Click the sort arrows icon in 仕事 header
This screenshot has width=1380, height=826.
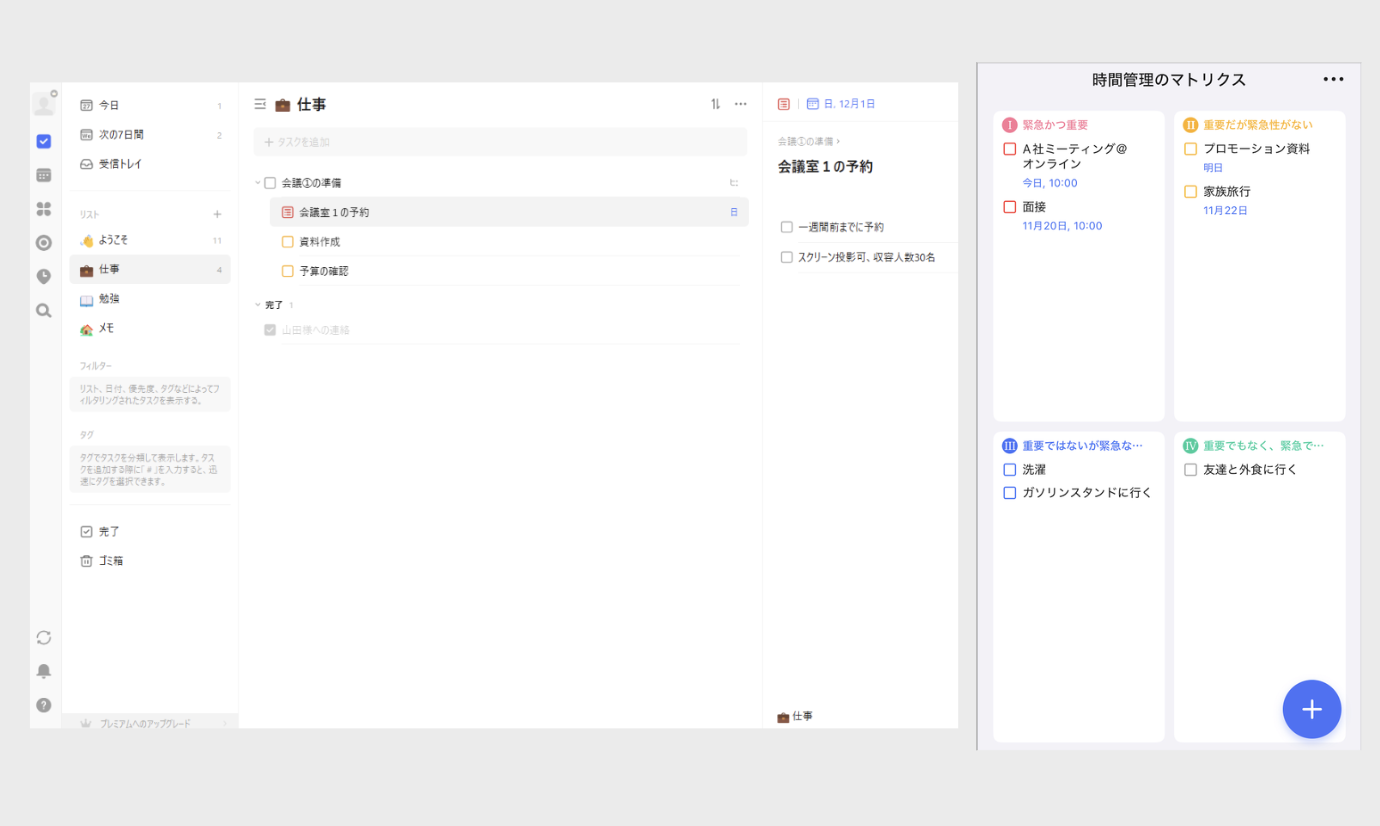click(715, 104)
